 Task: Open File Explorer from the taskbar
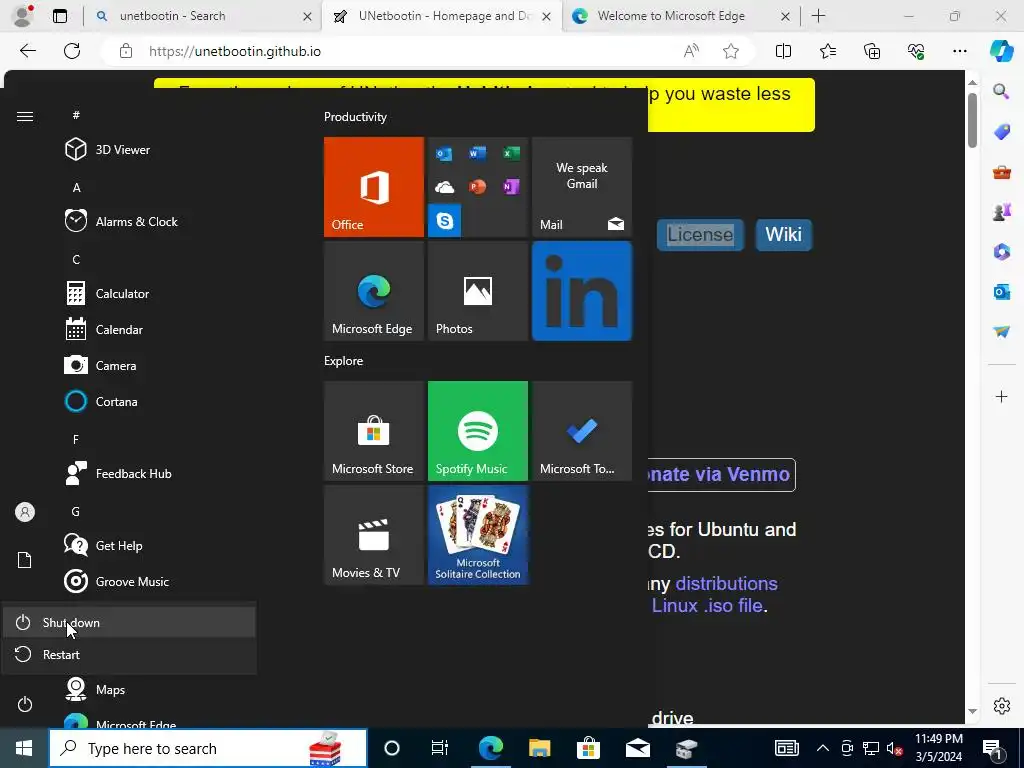539,748
